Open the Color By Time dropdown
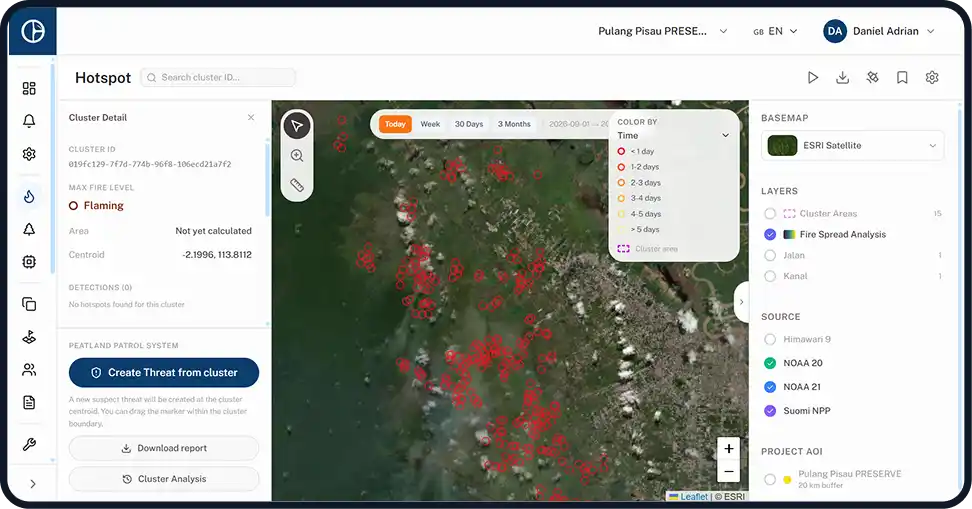 (x=673, y=135)
